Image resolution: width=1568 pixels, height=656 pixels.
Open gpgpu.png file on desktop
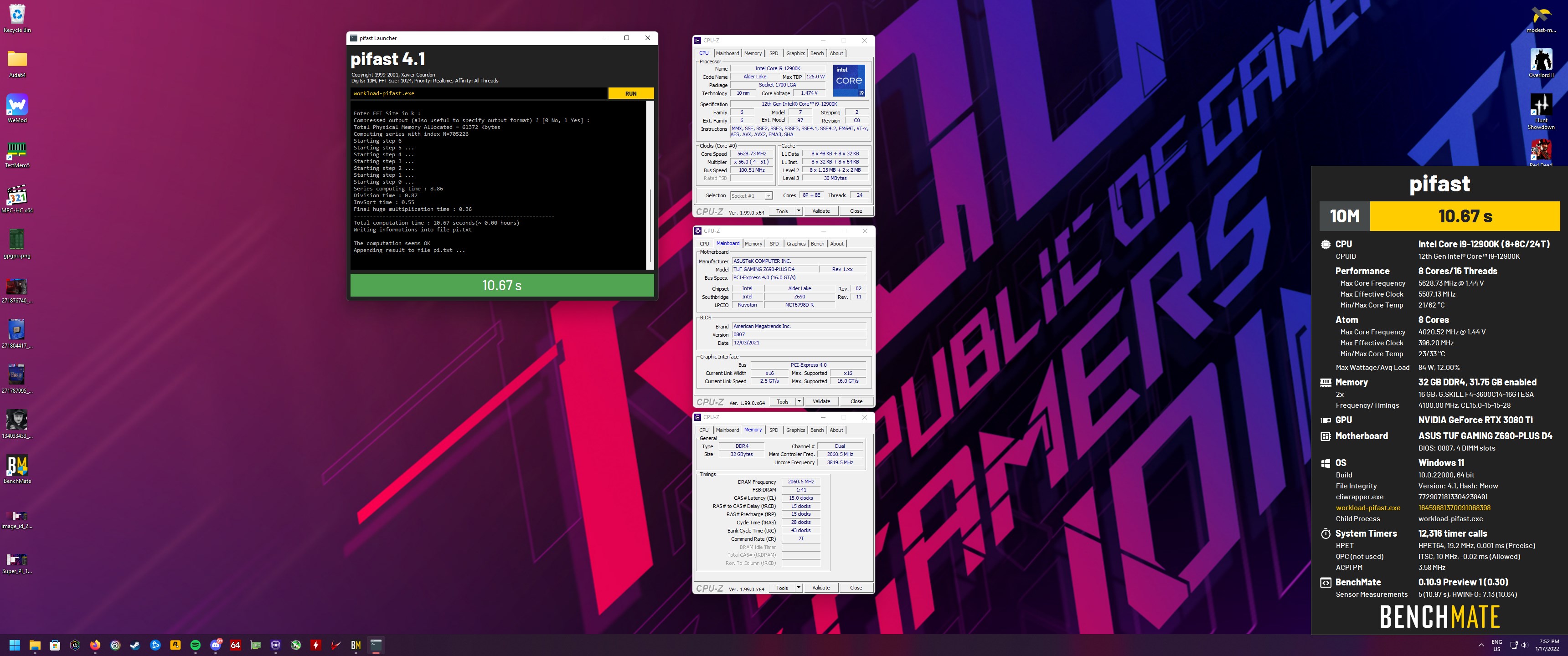point(17,243)
